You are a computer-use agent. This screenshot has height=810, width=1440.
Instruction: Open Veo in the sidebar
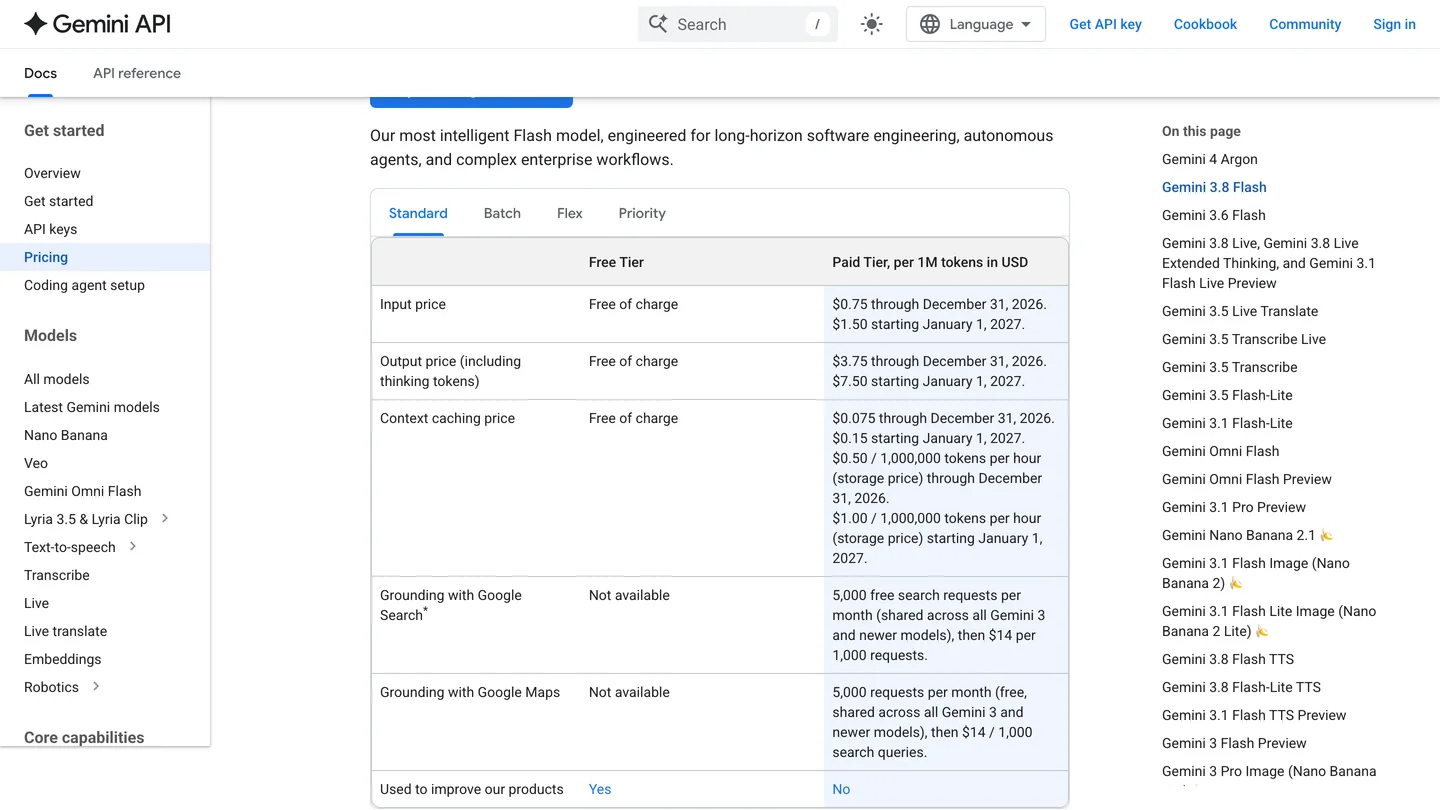point(36,463)
